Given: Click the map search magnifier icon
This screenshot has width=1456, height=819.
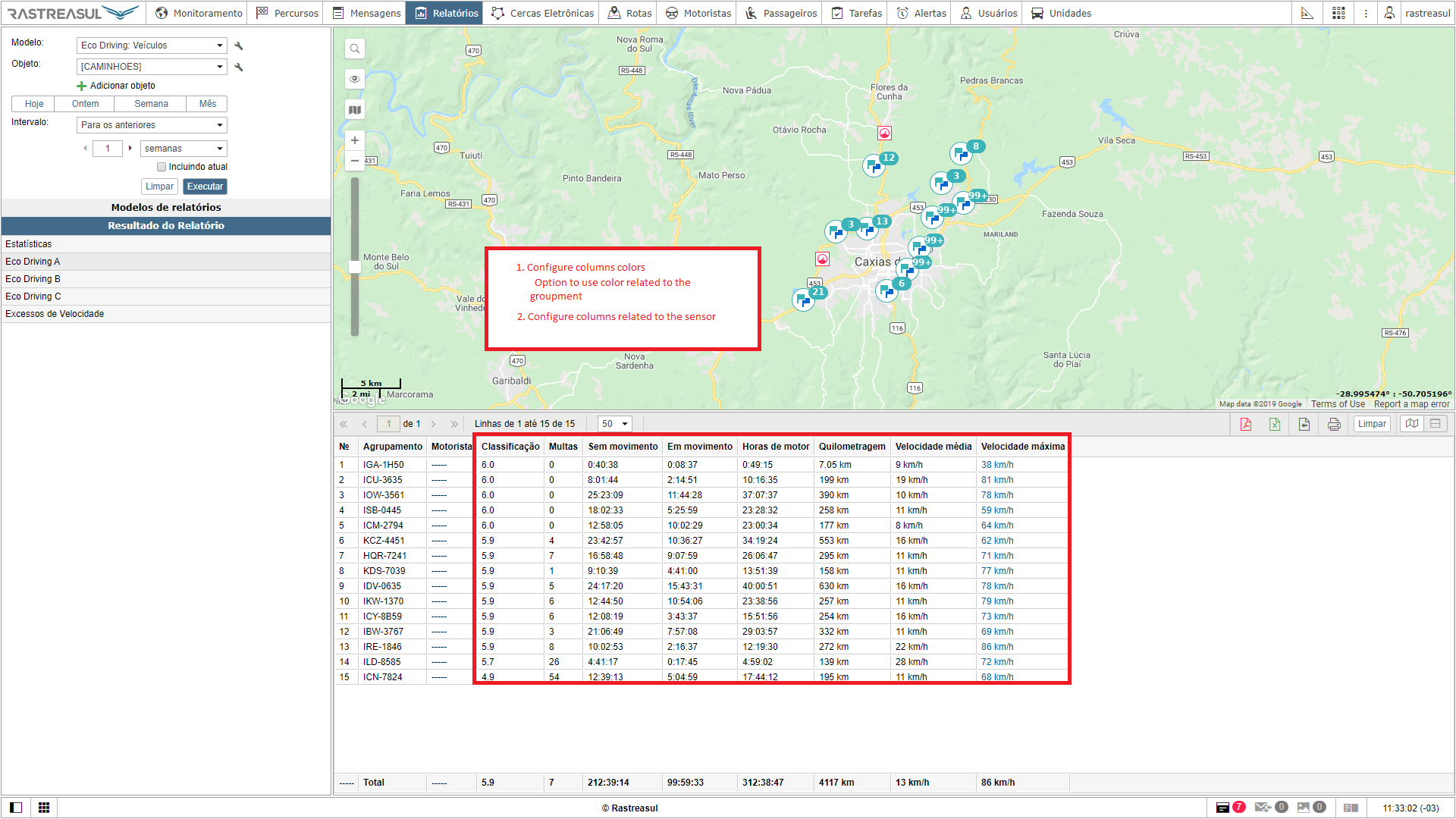Looking at the screenshot, I should pyautogui.click(x=354, y=49).
